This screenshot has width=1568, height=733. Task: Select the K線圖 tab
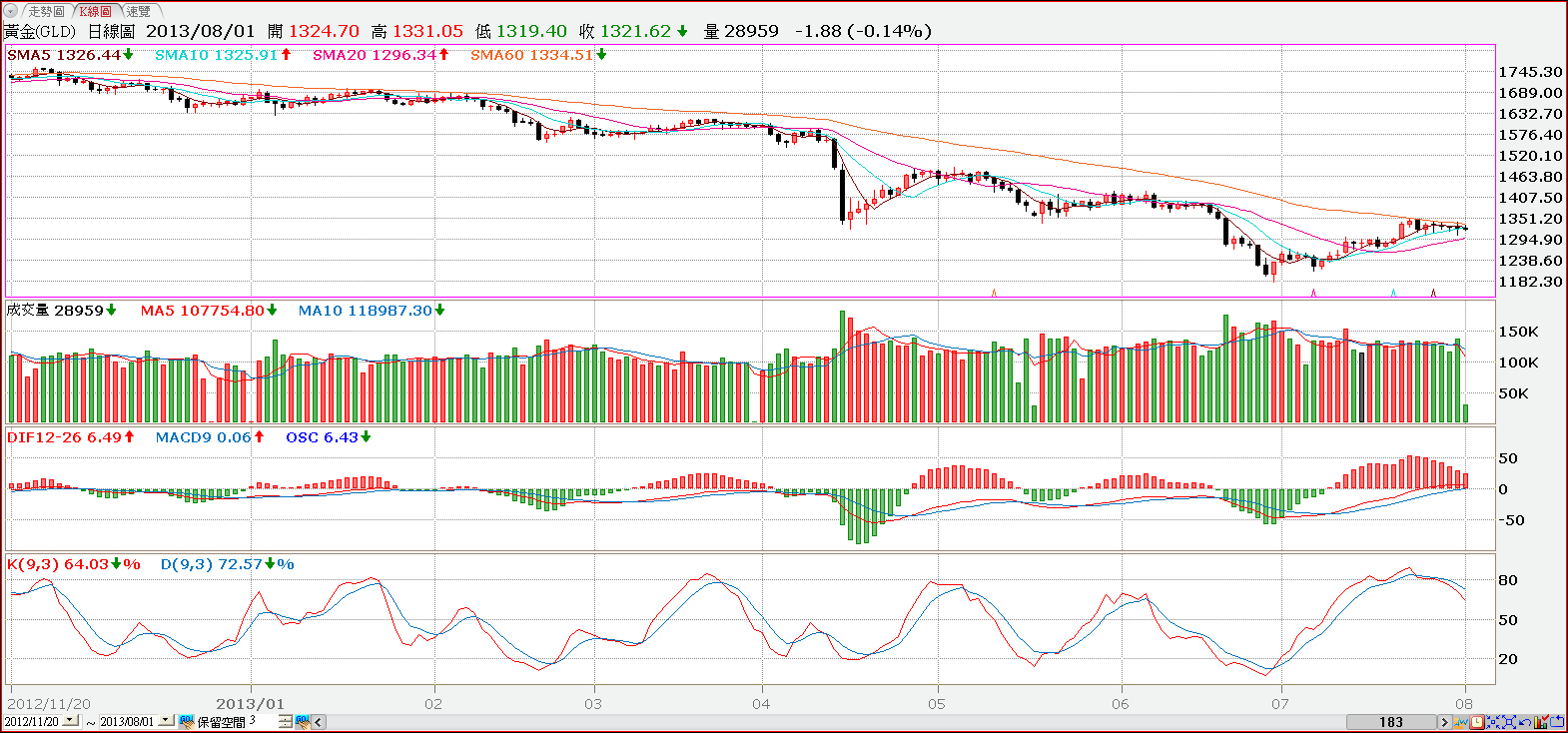(96, 11)
